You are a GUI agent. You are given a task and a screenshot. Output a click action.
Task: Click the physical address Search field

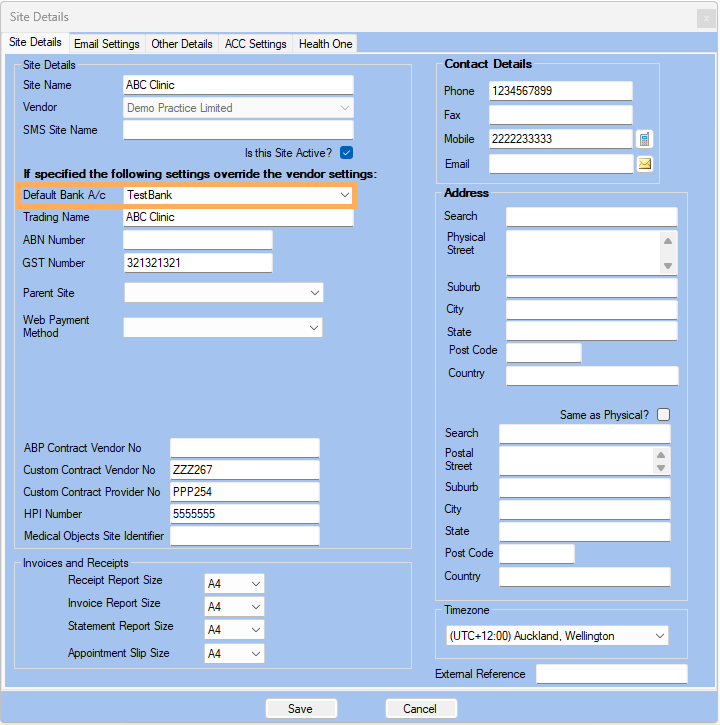tap(592, 216)
